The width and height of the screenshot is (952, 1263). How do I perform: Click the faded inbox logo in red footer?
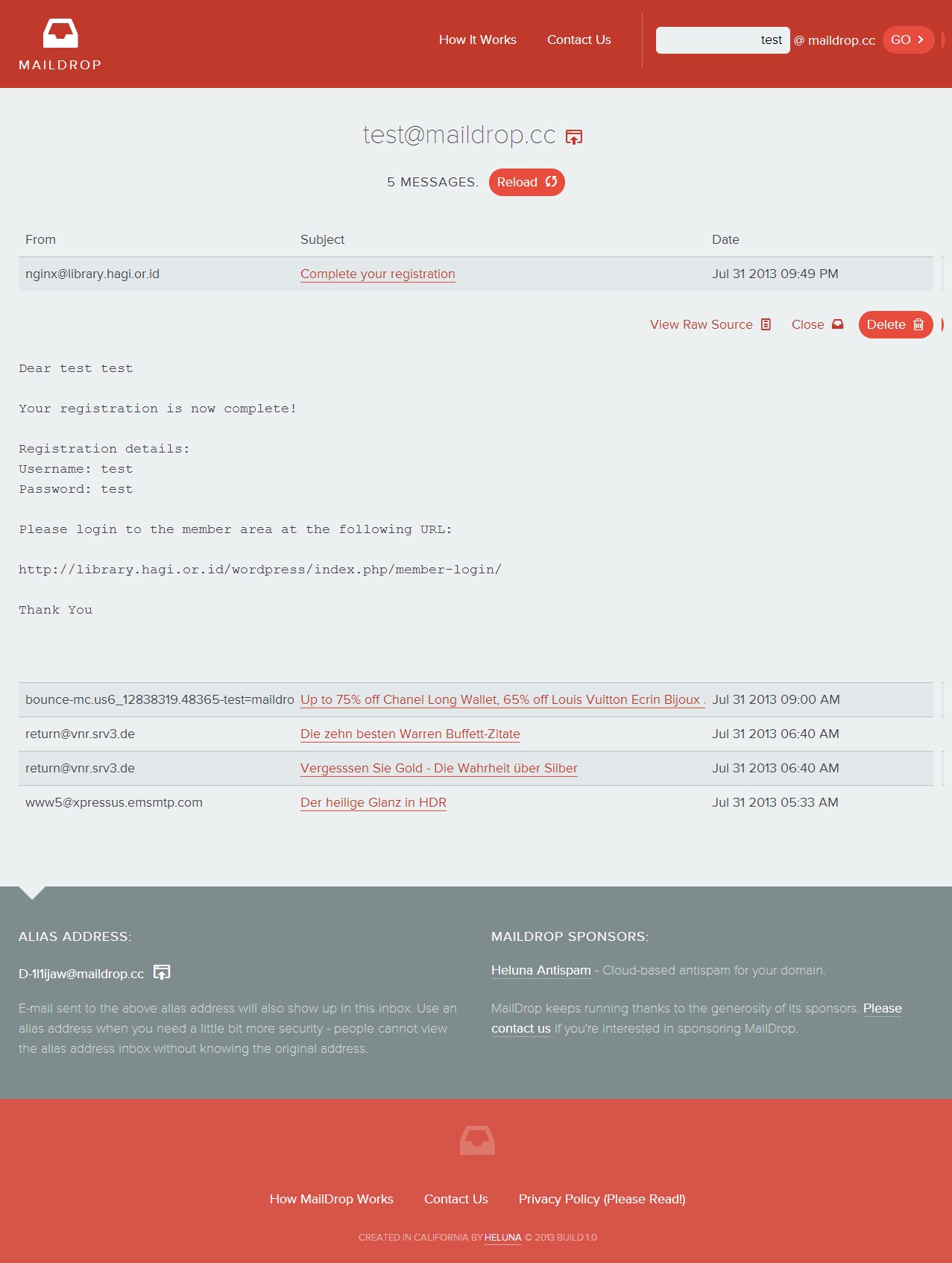point(477,1140)
